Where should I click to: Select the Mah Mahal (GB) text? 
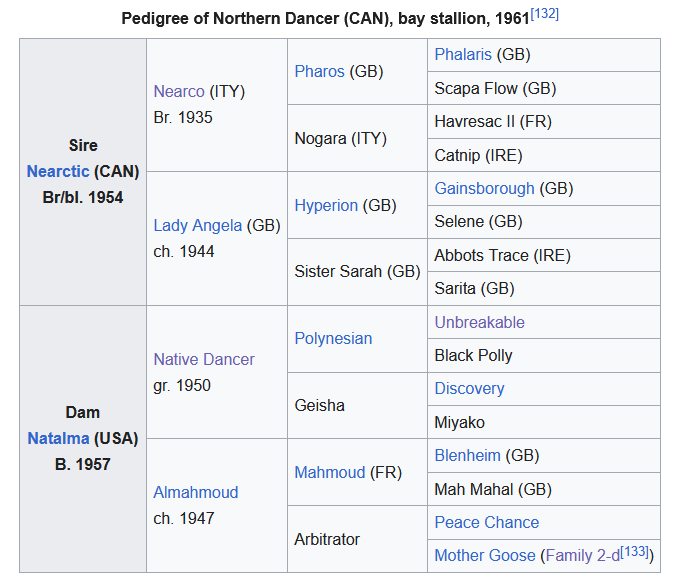point(493,490)
